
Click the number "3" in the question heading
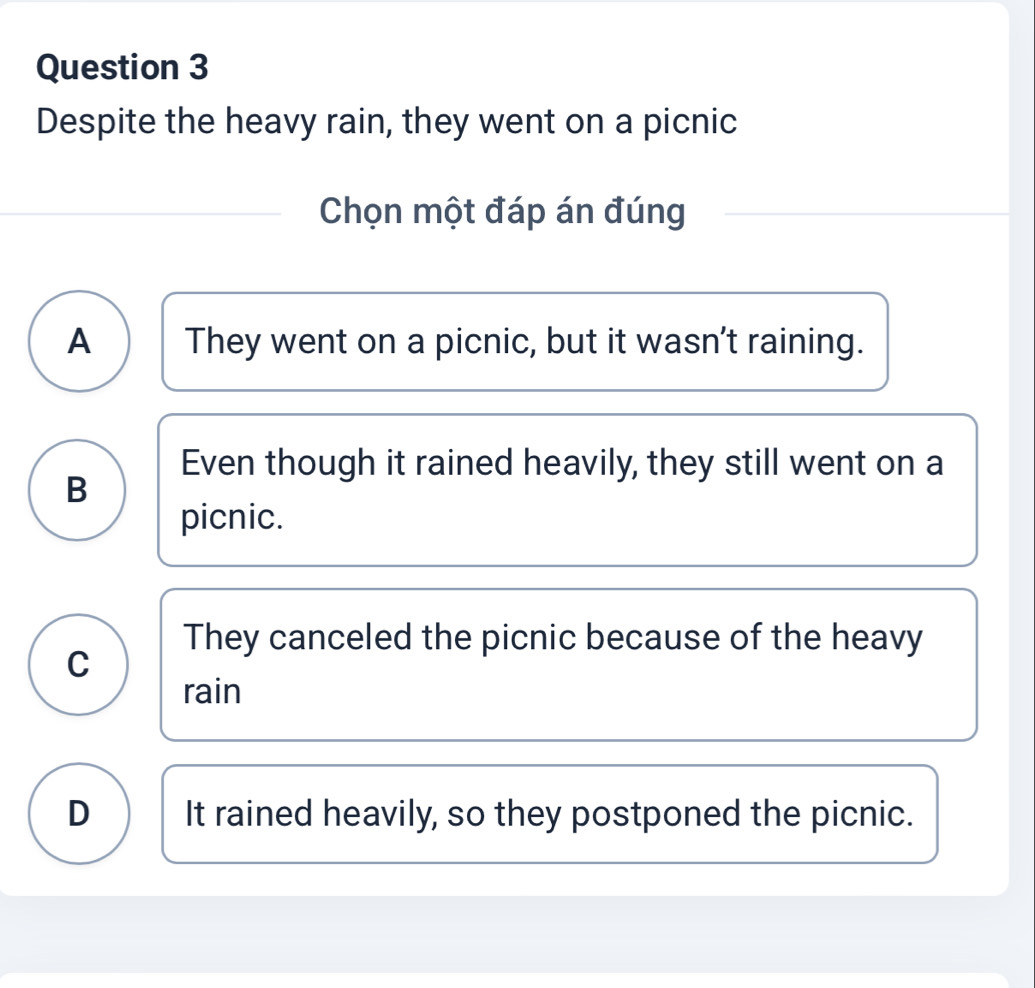click(x=198, y=68)
